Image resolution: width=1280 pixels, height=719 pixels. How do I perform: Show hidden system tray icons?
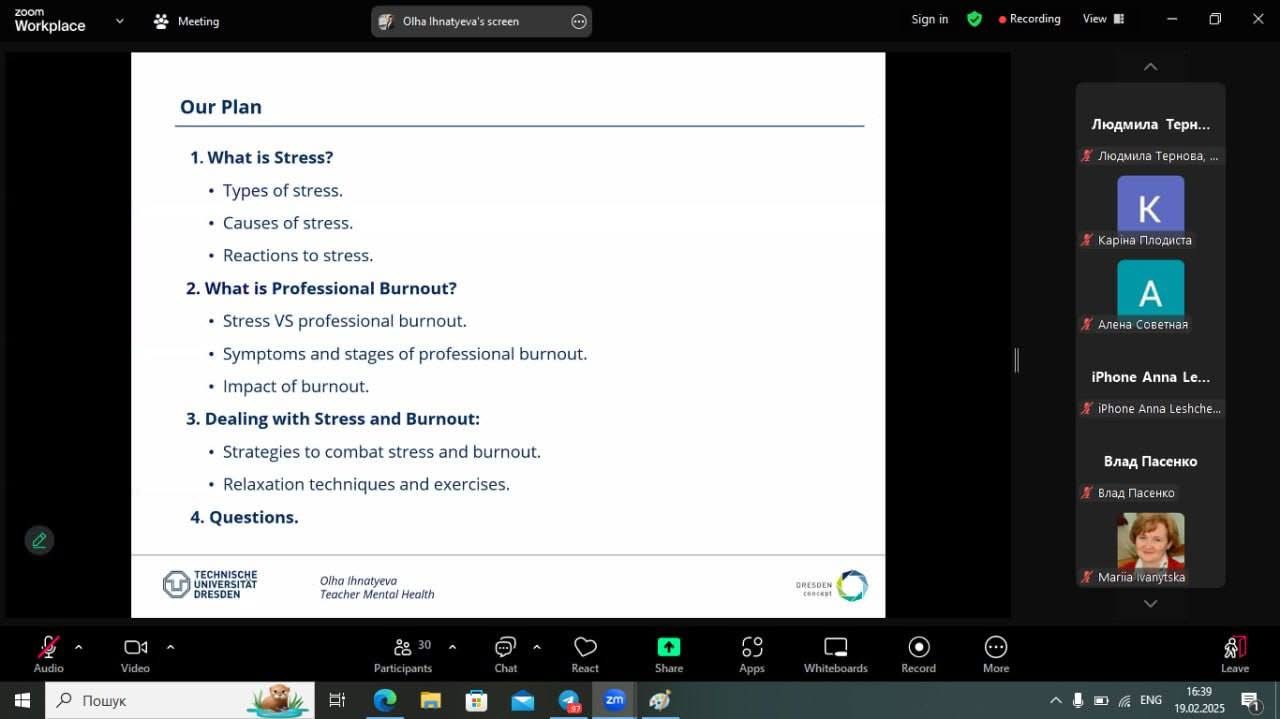(1055, 700)
